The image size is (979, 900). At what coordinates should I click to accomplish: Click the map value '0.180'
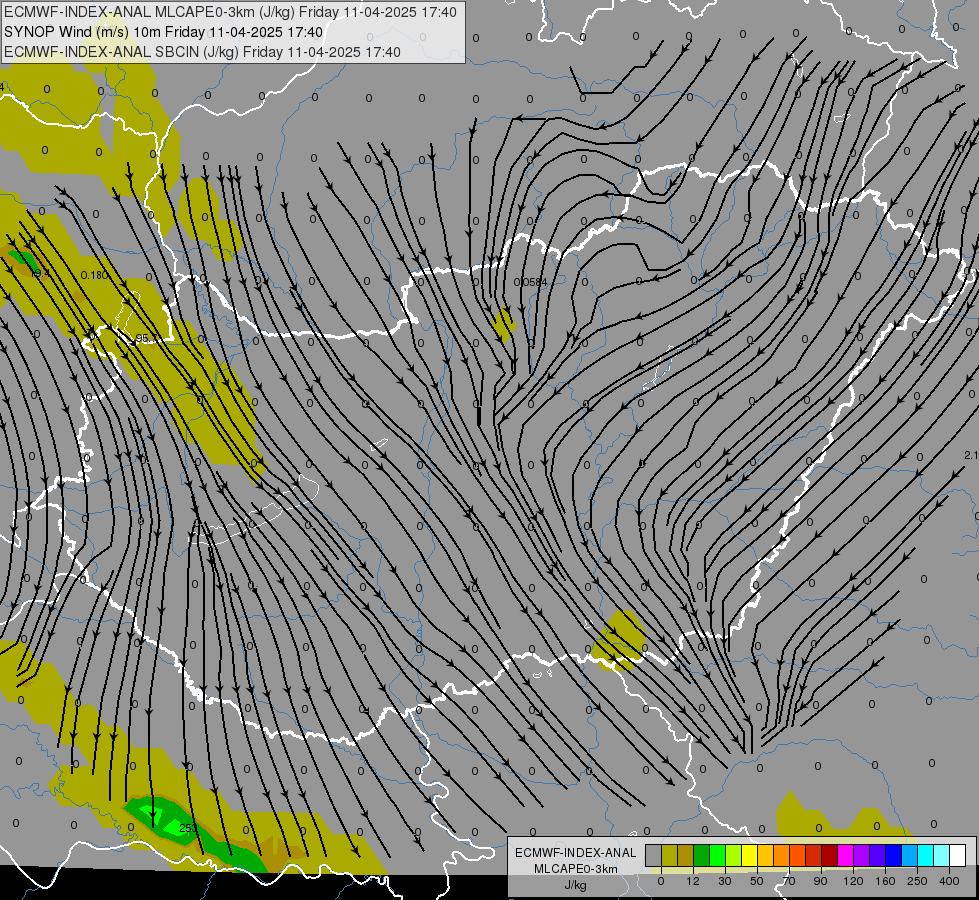pyautogui.click(x=94, y=275)
